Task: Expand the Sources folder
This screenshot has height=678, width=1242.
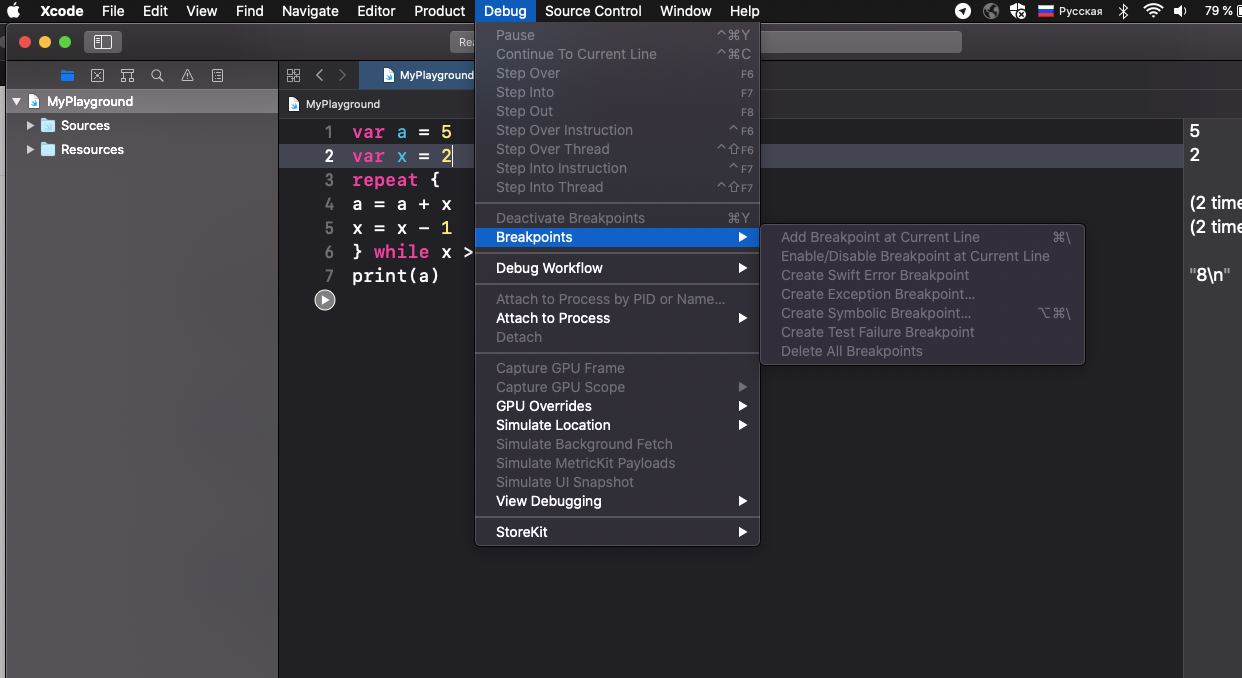Action: tap(30, 125)
